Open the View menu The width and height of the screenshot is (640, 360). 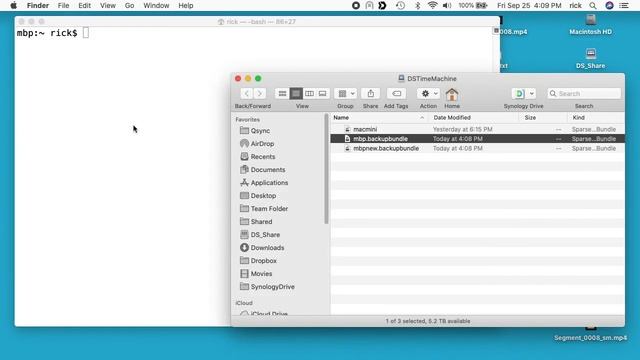point(108,6)
